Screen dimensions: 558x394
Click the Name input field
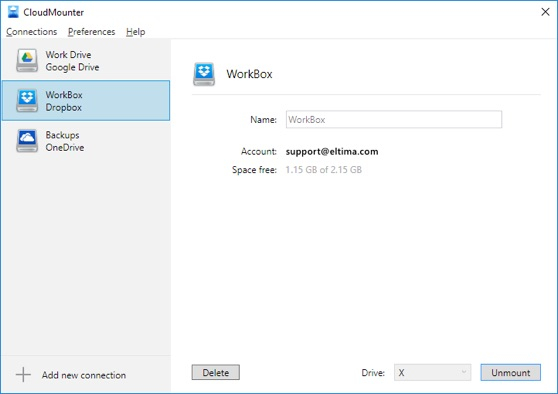point(394,119)
